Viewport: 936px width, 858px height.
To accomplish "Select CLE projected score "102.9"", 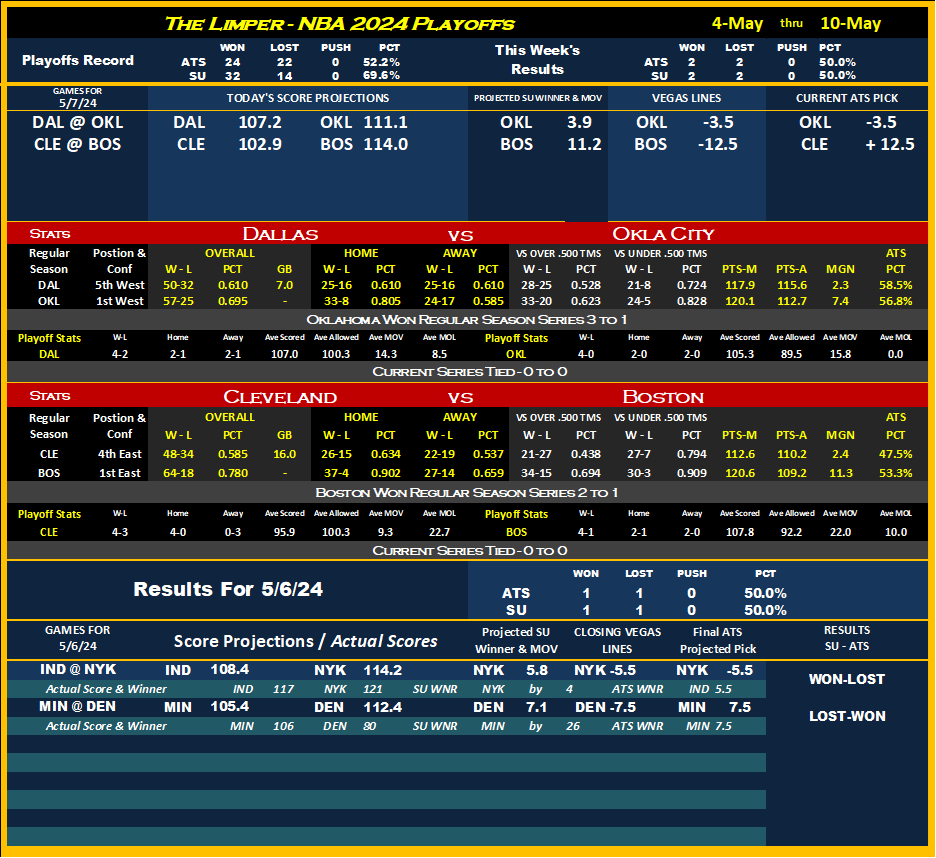I will pyautogui.click(x=260, y=144).
